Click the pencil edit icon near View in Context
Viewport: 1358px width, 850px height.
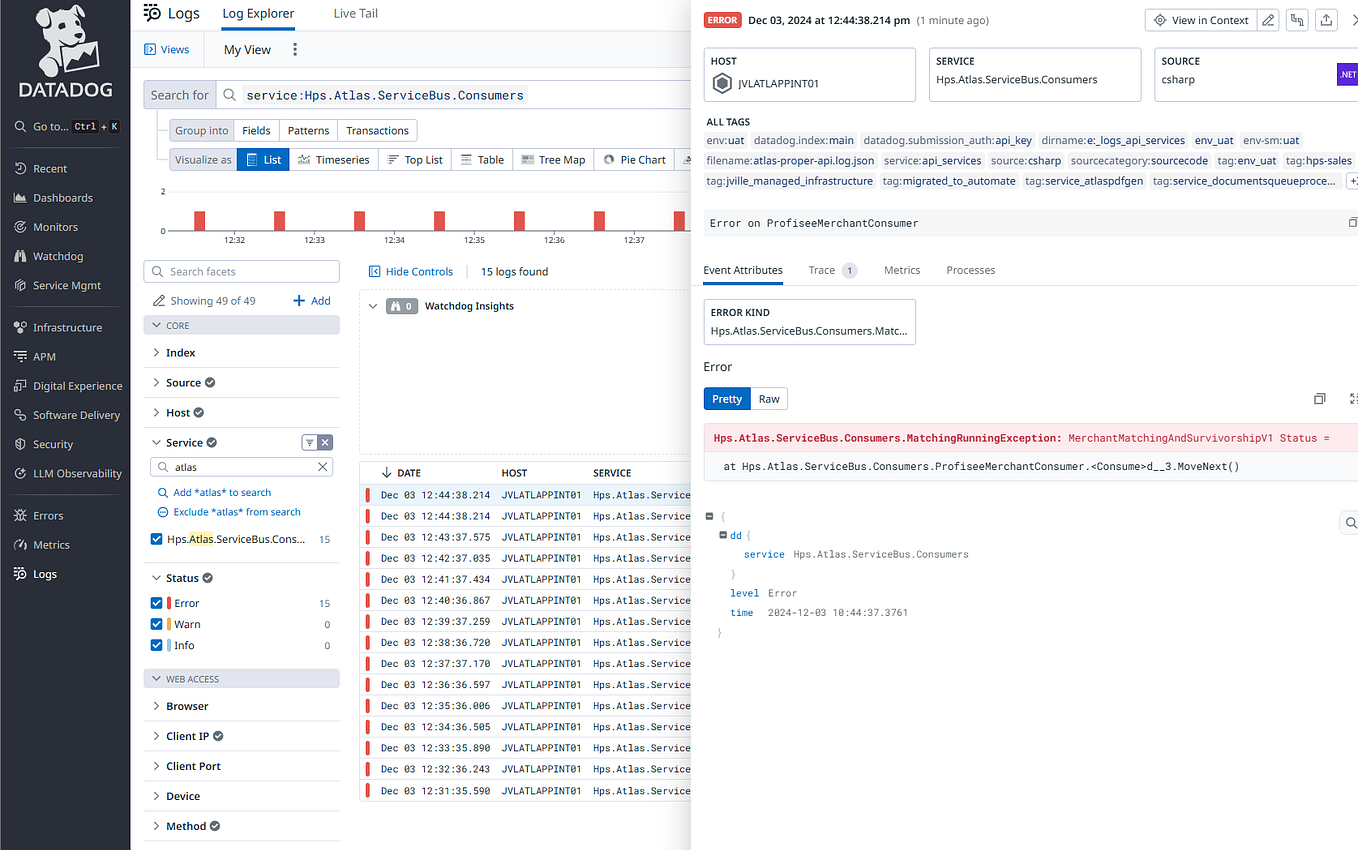click(x=1268, y=19)
